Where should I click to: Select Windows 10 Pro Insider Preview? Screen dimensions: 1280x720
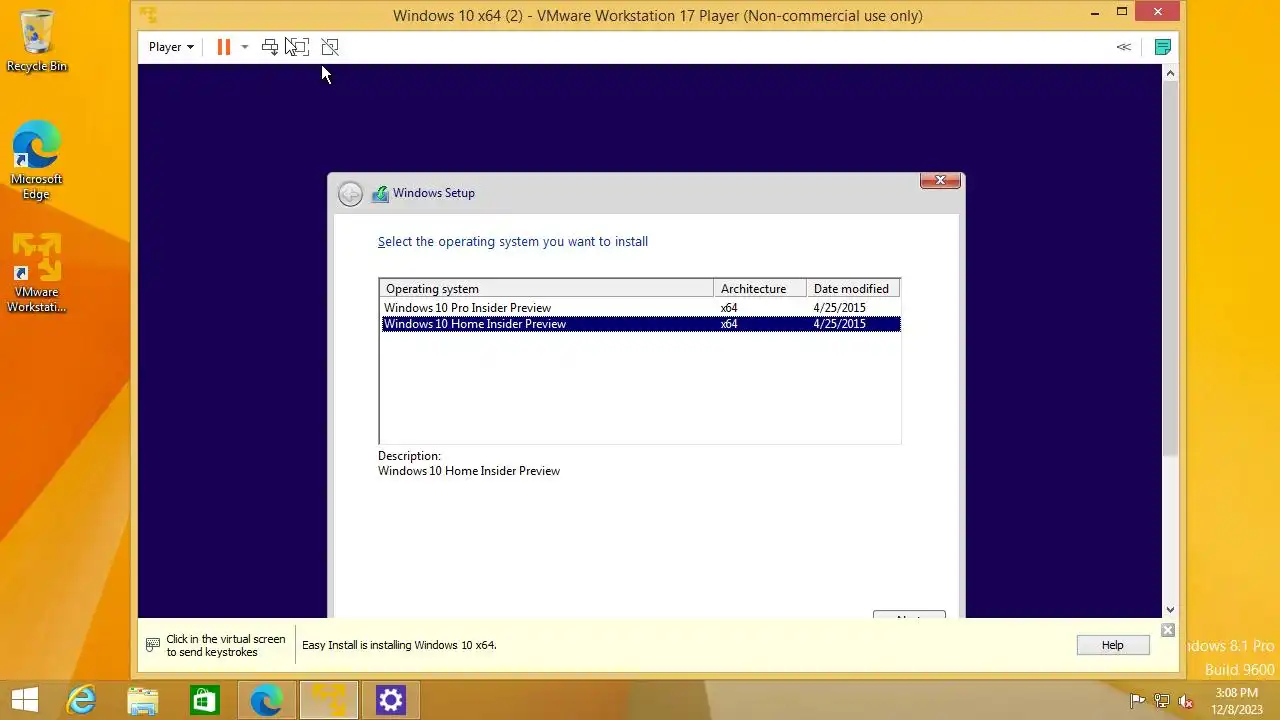point(640,308)
